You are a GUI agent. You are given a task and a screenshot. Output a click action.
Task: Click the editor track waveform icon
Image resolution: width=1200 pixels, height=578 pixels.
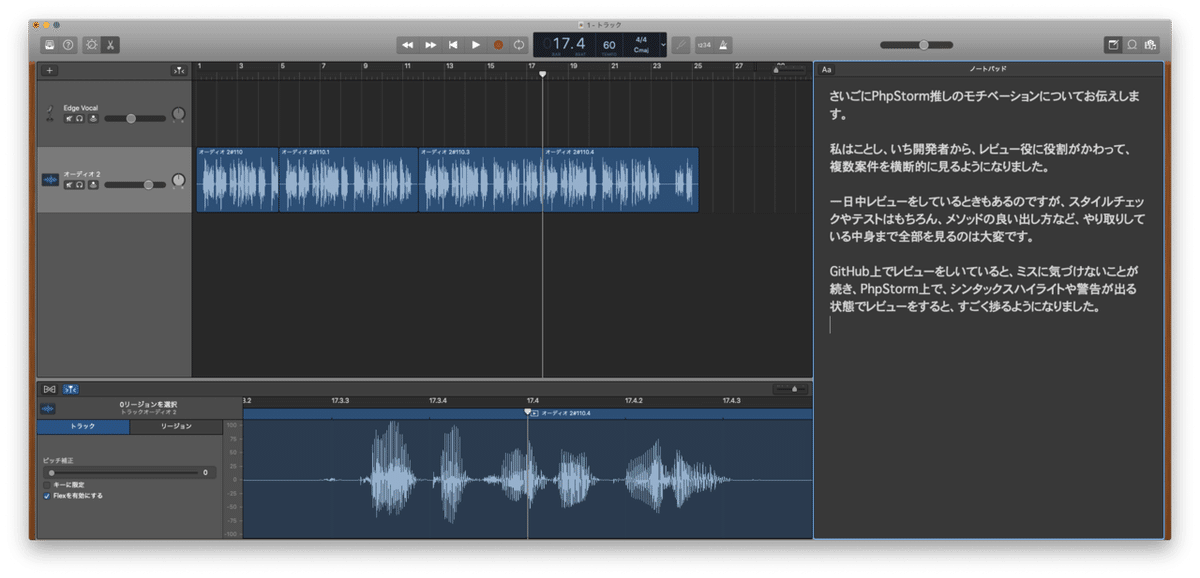pos(48,408)
